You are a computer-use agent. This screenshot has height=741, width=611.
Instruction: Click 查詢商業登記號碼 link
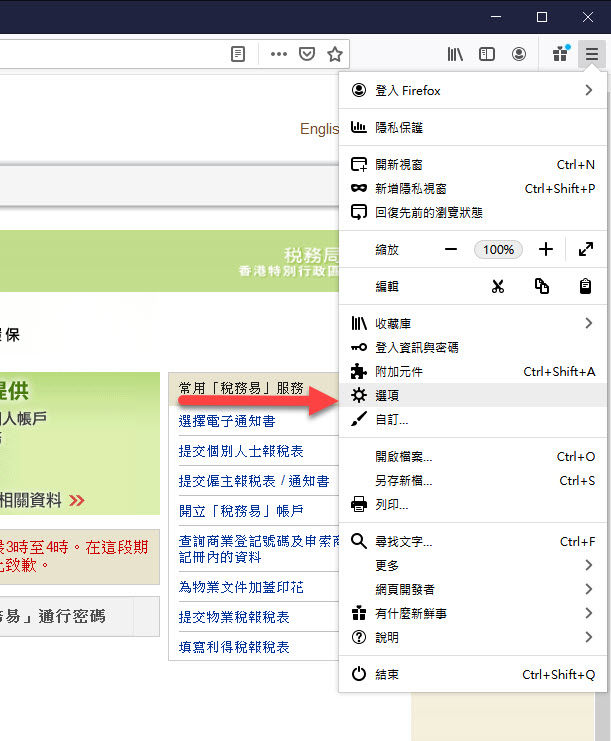[259, 549]
